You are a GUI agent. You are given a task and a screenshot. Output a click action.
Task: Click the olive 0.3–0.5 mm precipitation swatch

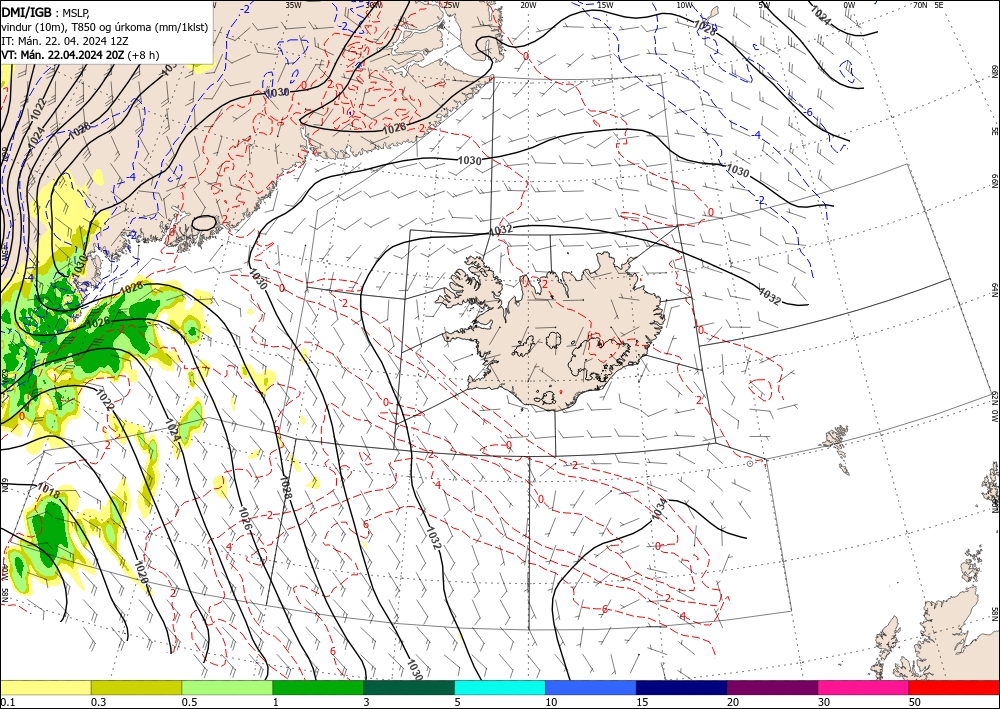[x=136, y=687]
